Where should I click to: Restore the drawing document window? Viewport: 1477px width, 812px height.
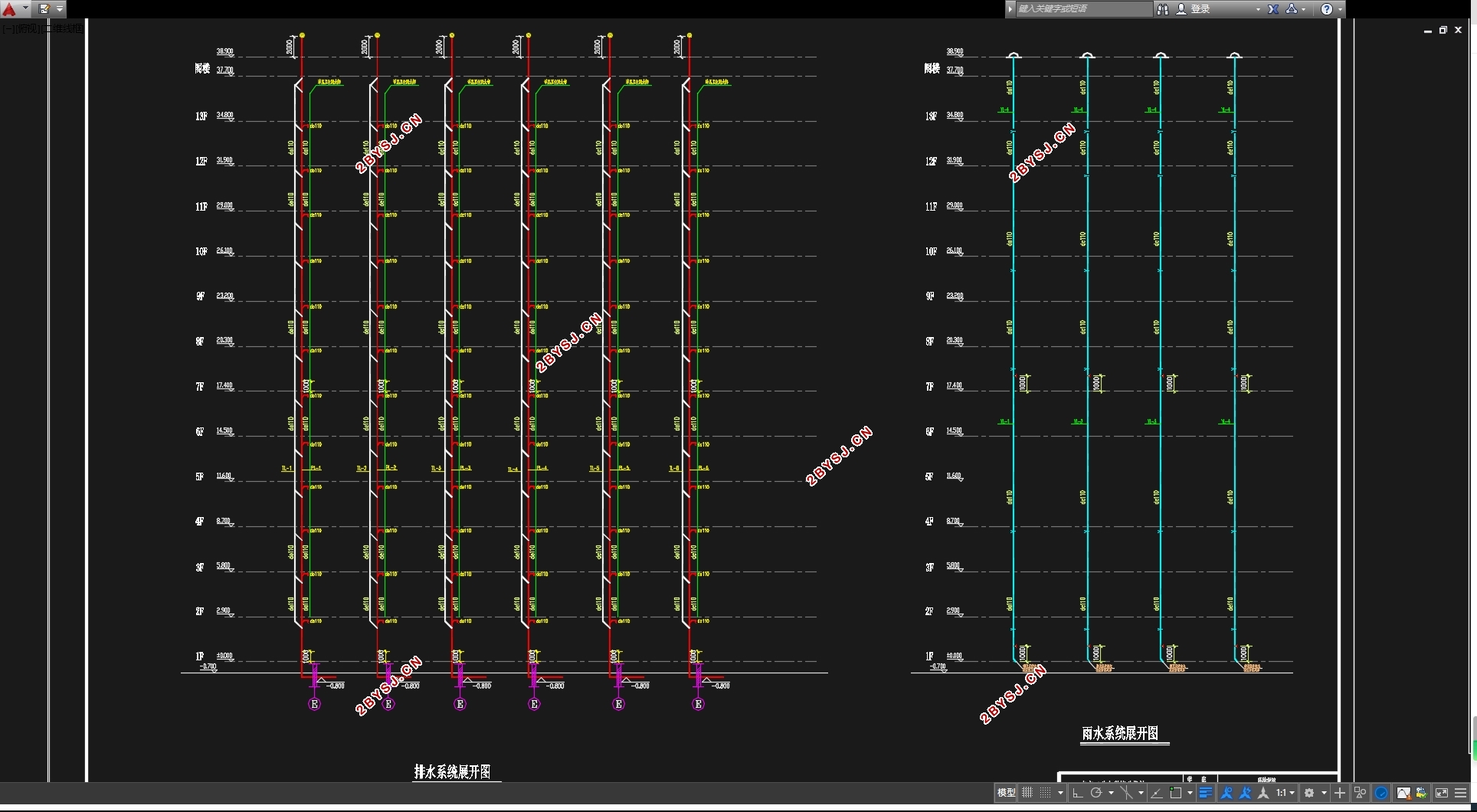1443,30
